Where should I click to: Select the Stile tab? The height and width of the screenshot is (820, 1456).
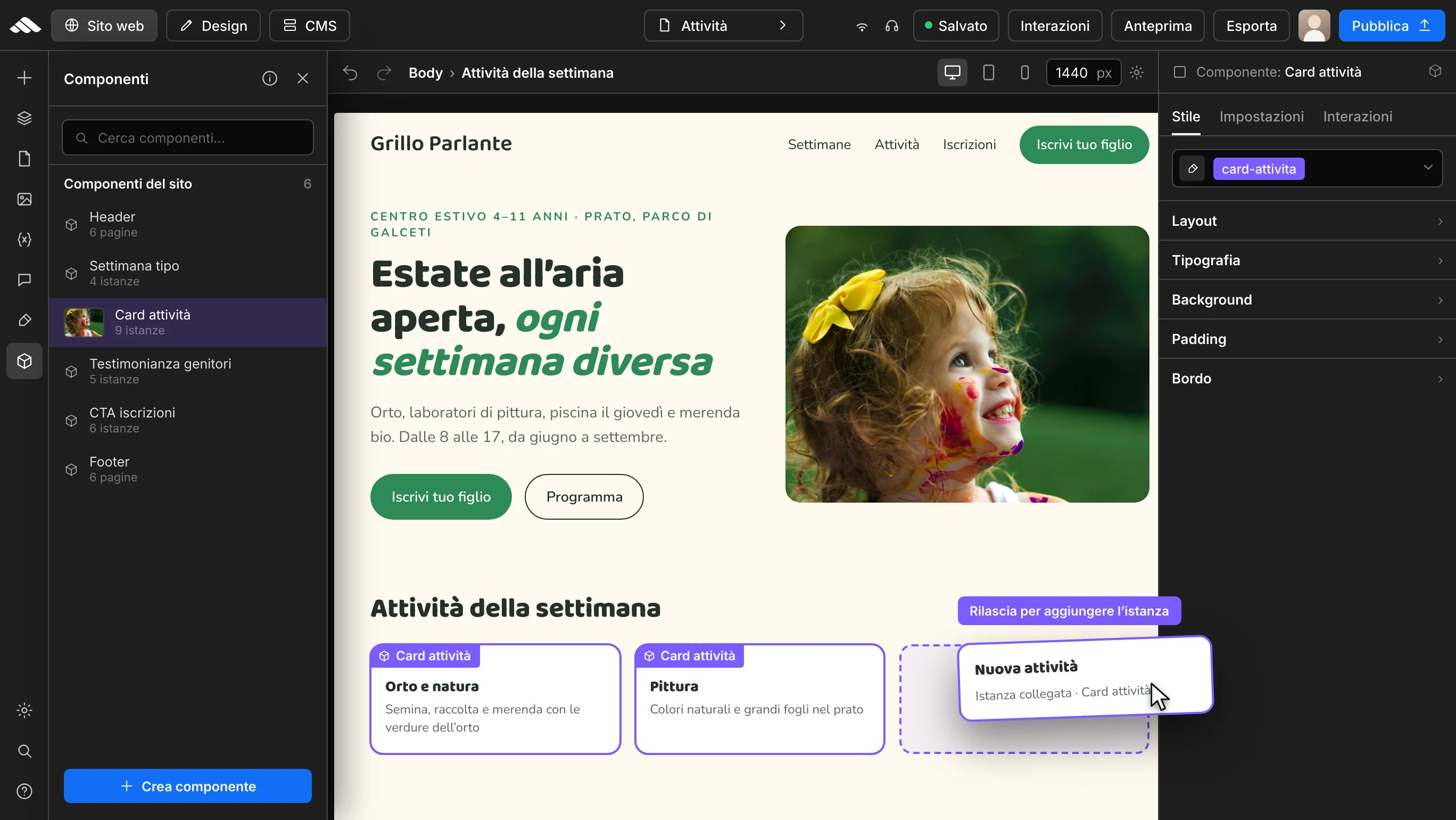[1186, 117]
